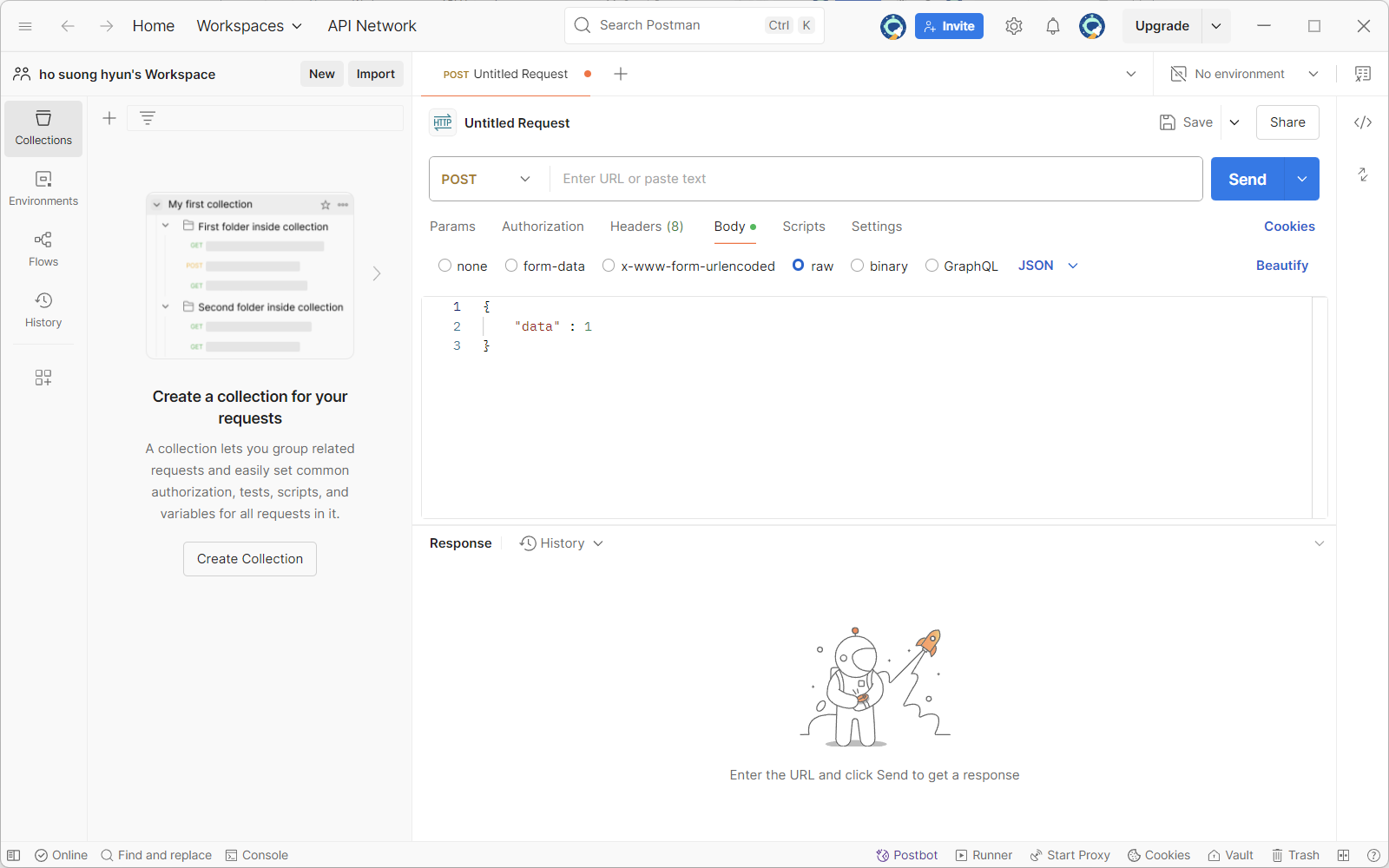1389x868 pixels.
Task: Click the sync status avatar icon next to Invite
Action: click(x=892, y=26)
